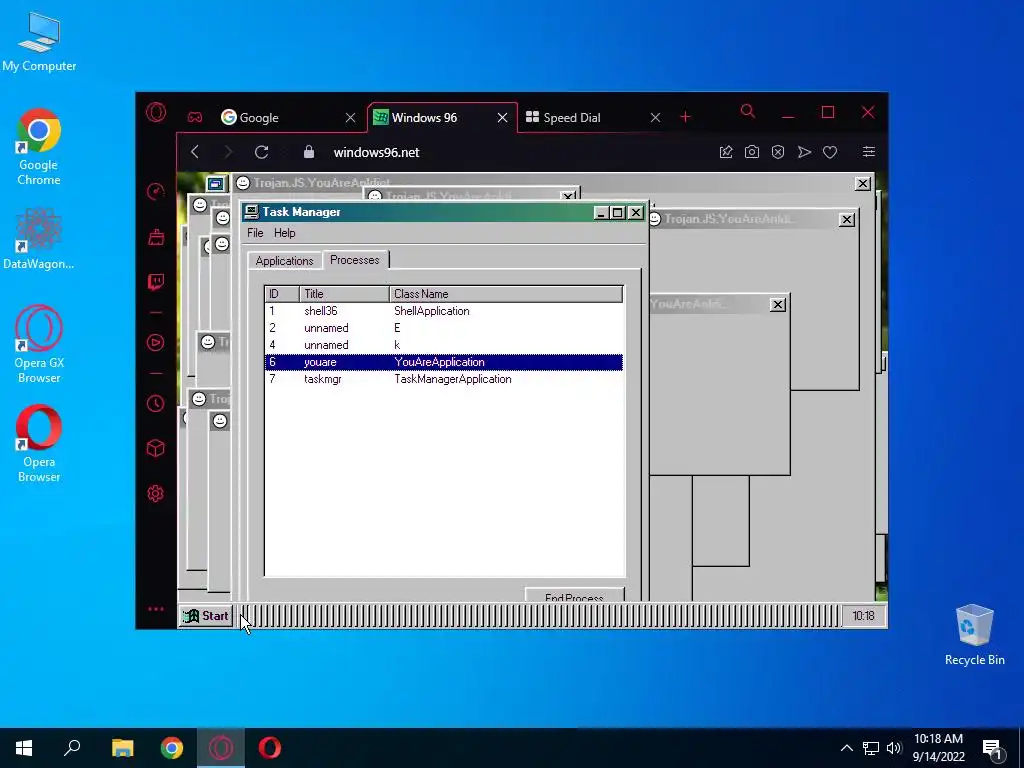Open History clock icon in sidebar

[x=155, y=404]
